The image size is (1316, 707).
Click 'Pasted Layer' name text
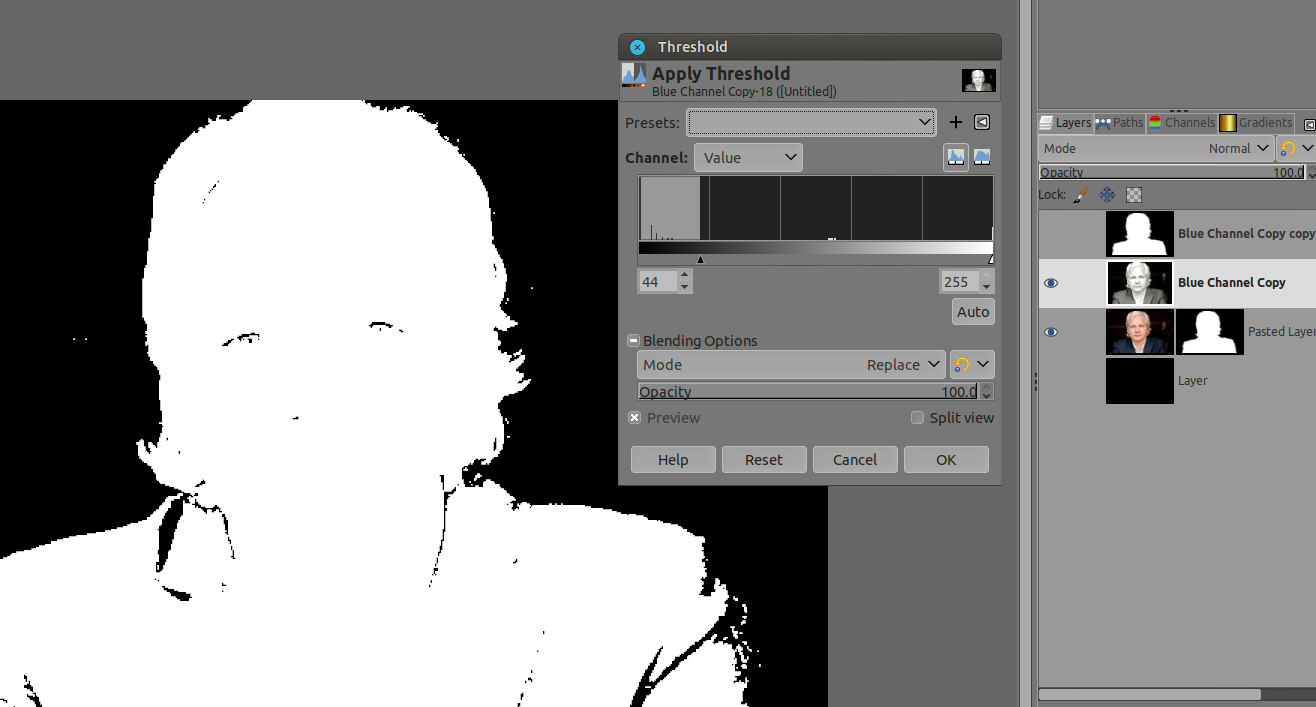[x=1282, y=332]
